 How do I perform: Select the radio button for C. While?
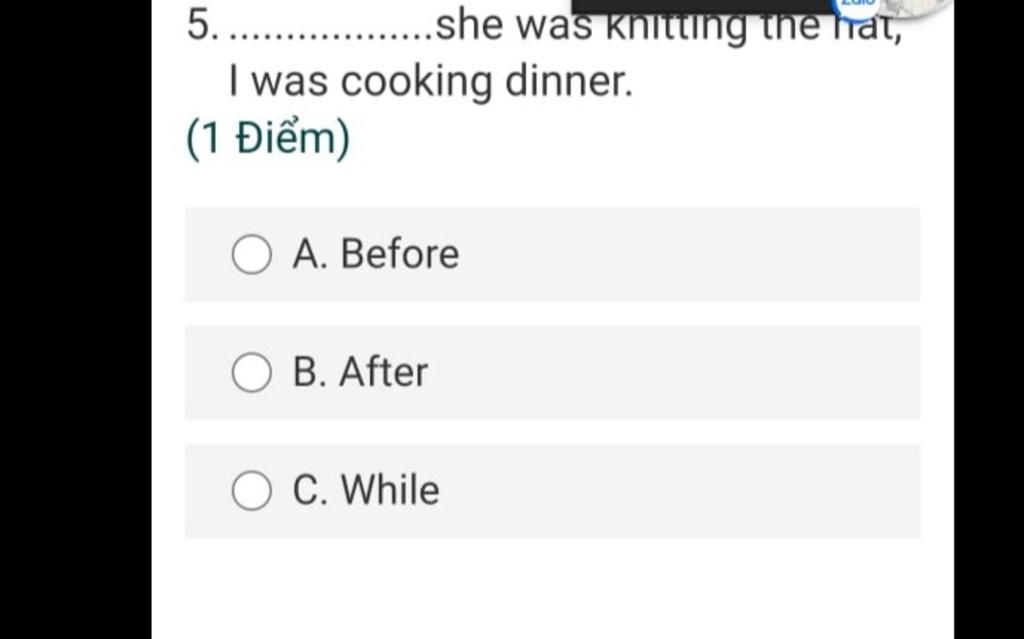pyautogui.click(x=251, y=490)
